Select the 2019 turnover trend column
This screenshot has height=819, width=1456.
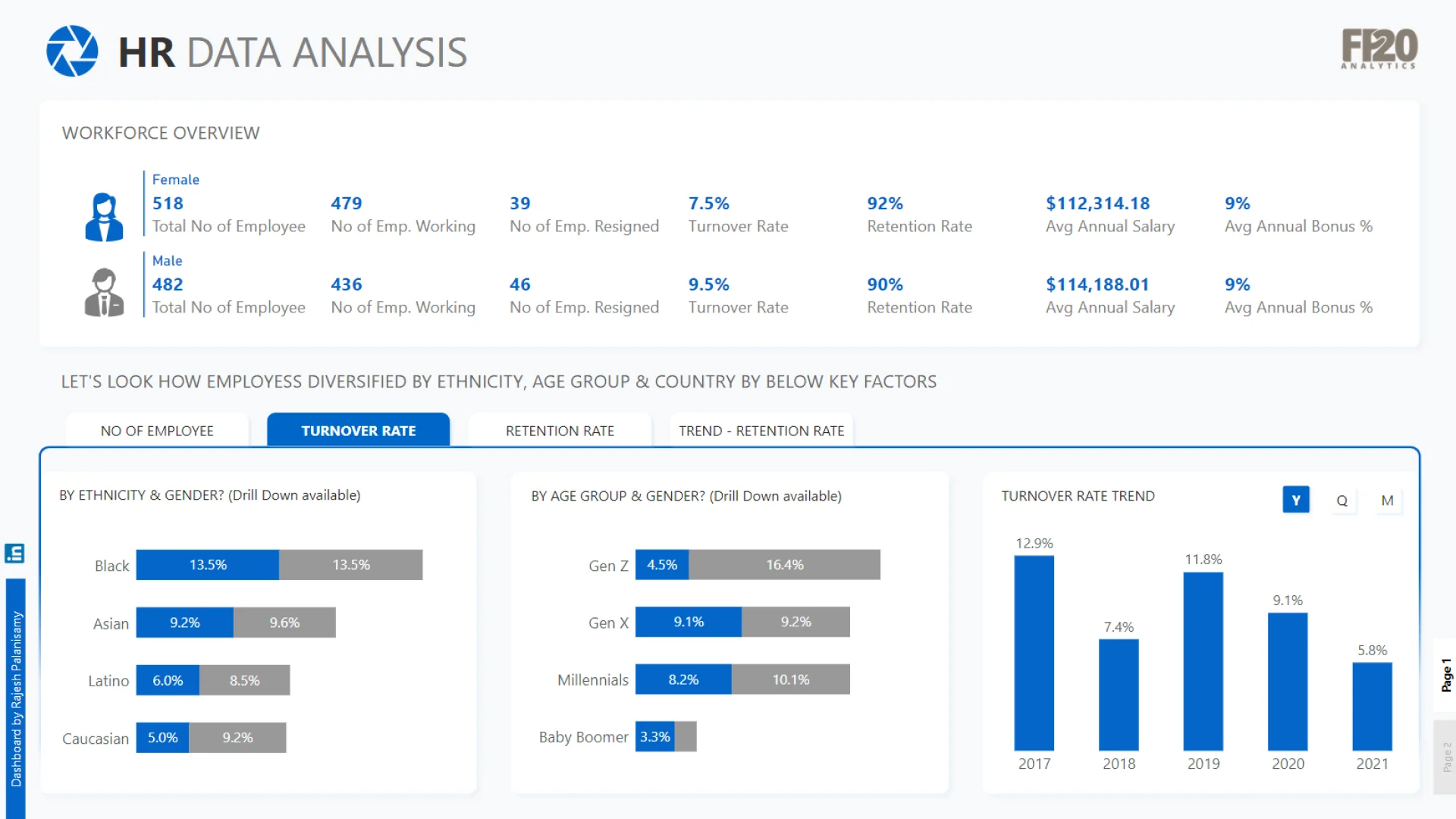tap(1203, 661)
